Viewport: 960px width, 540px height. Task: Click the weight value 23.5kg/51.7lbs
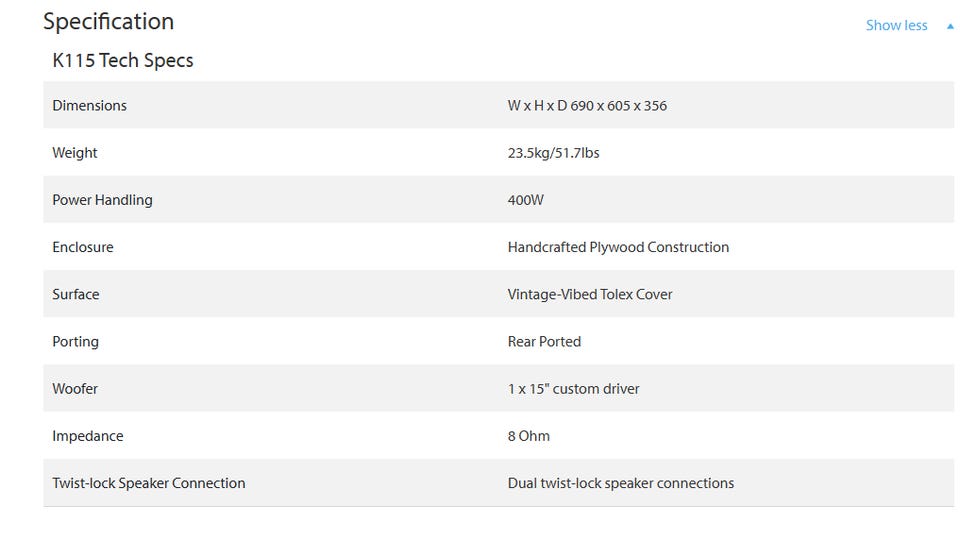point(553,152)
